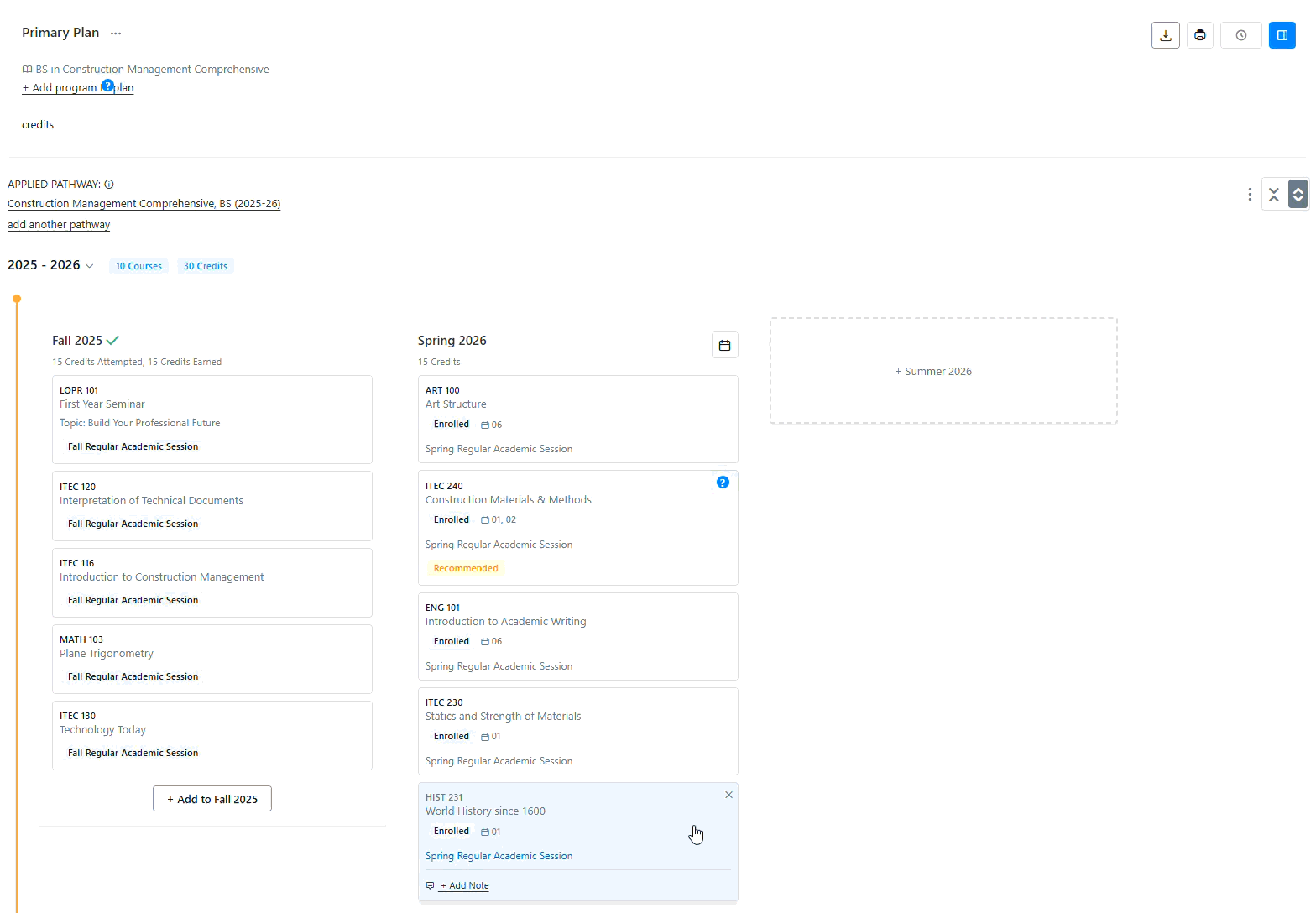Open plan history clock icon
Screen dimensions: 1316x913
tap(1240, 35)
